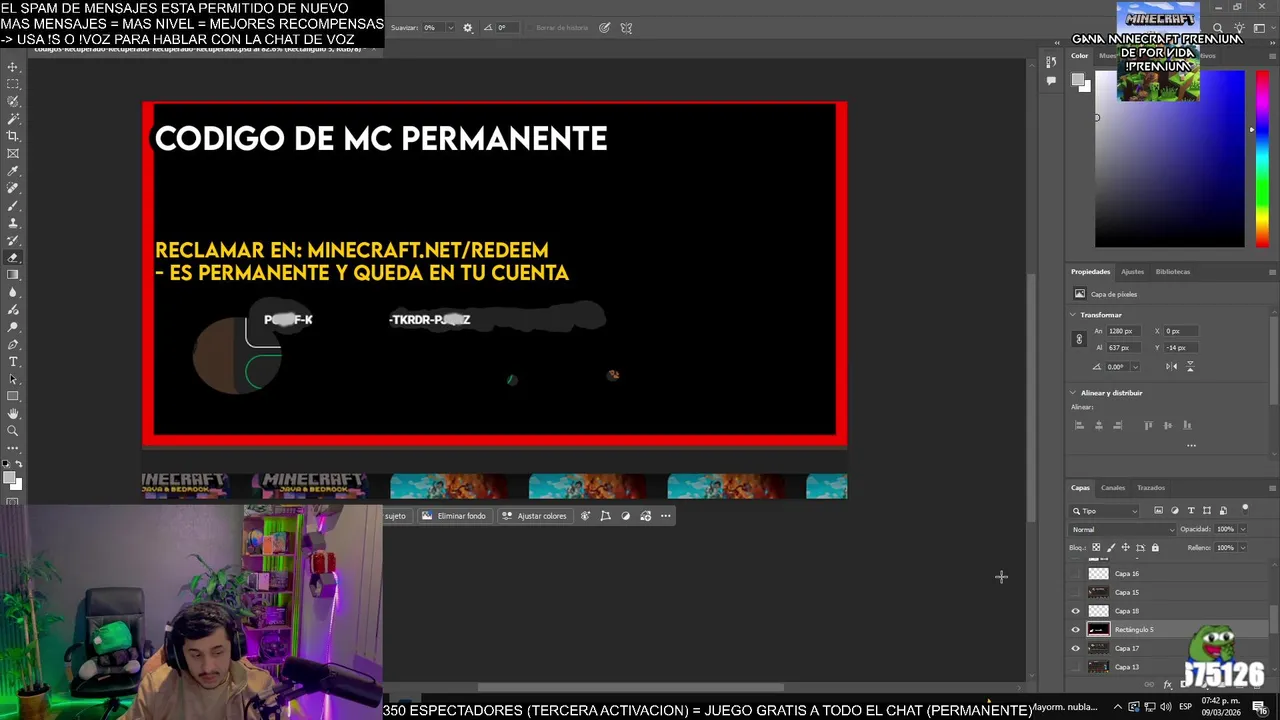This screenshot has width=1280, height=720.
Task: Select the Brush tool
Action: [13, 205]
